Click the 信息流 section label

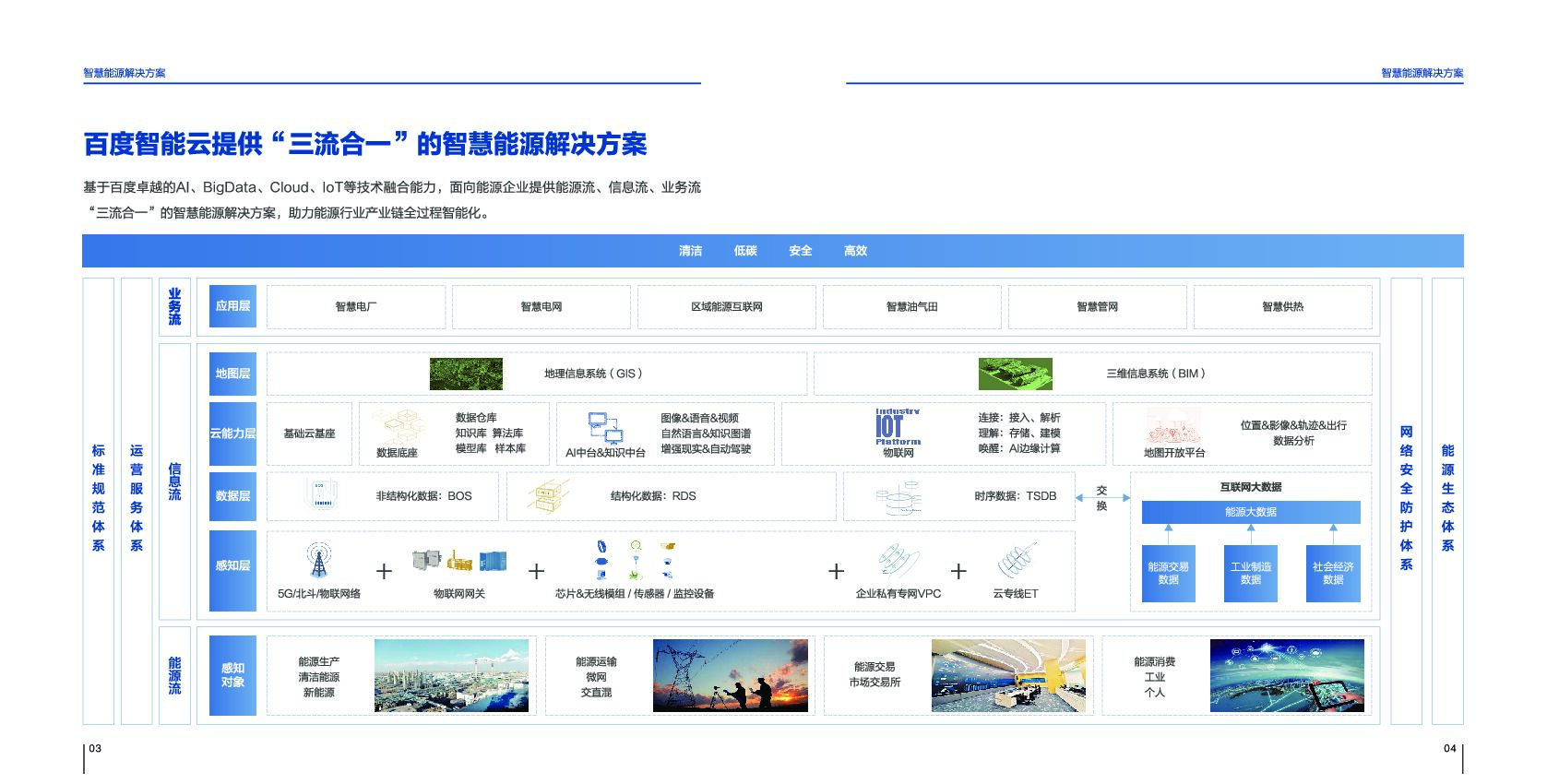175,481
